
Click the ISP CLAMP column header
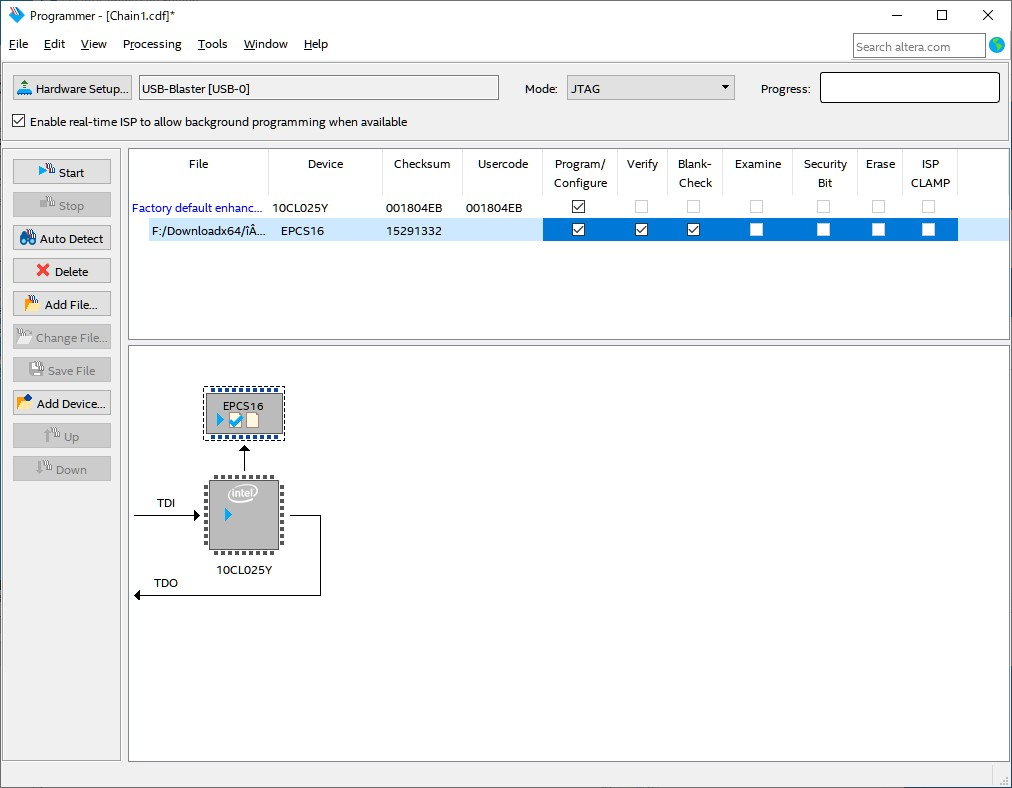[x=930, y=173]
